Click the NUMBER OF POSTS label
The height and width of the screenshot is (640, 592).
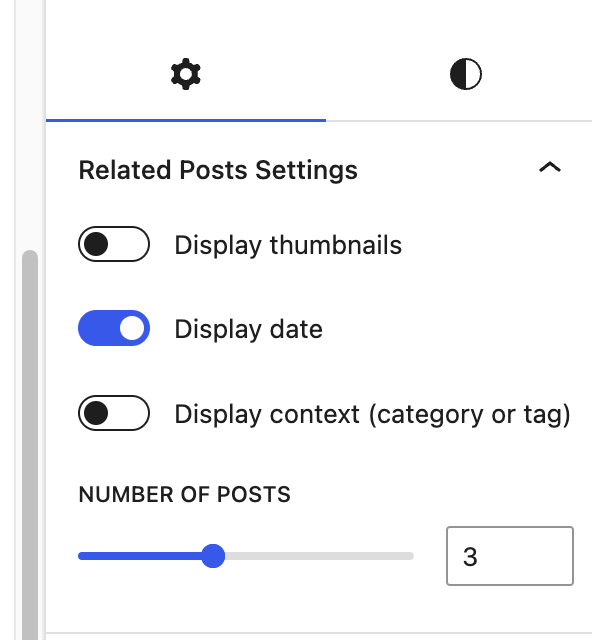(185, 495)
